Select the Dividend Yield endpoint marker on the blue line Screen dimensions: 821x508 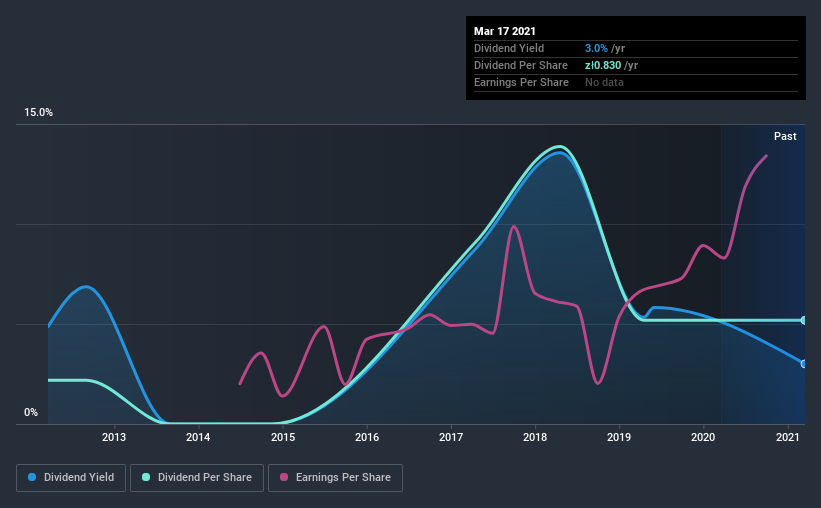pos(803,363)
